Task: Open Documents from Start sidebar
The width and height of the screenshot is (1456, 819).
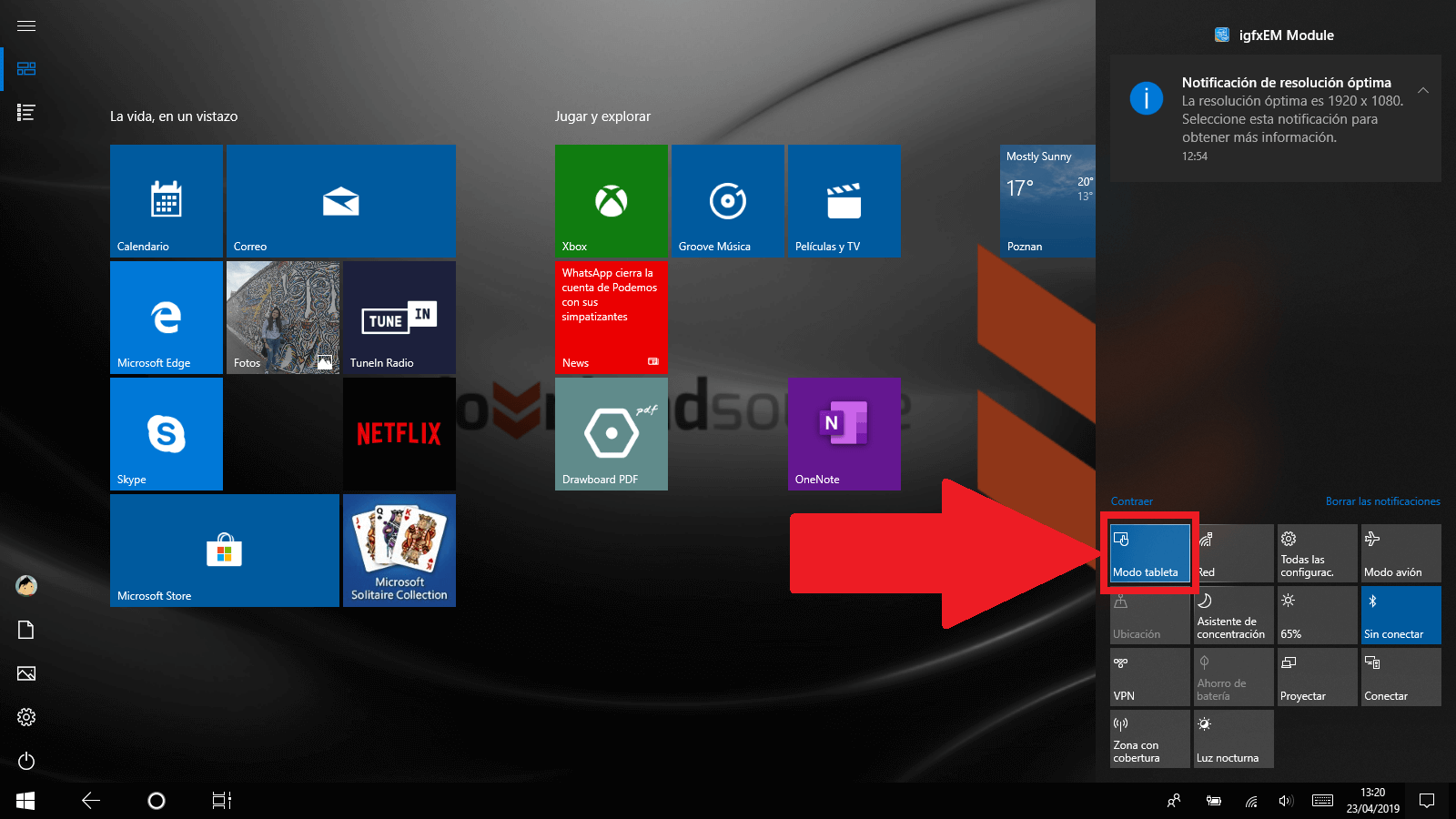Action: pos(26,630)
